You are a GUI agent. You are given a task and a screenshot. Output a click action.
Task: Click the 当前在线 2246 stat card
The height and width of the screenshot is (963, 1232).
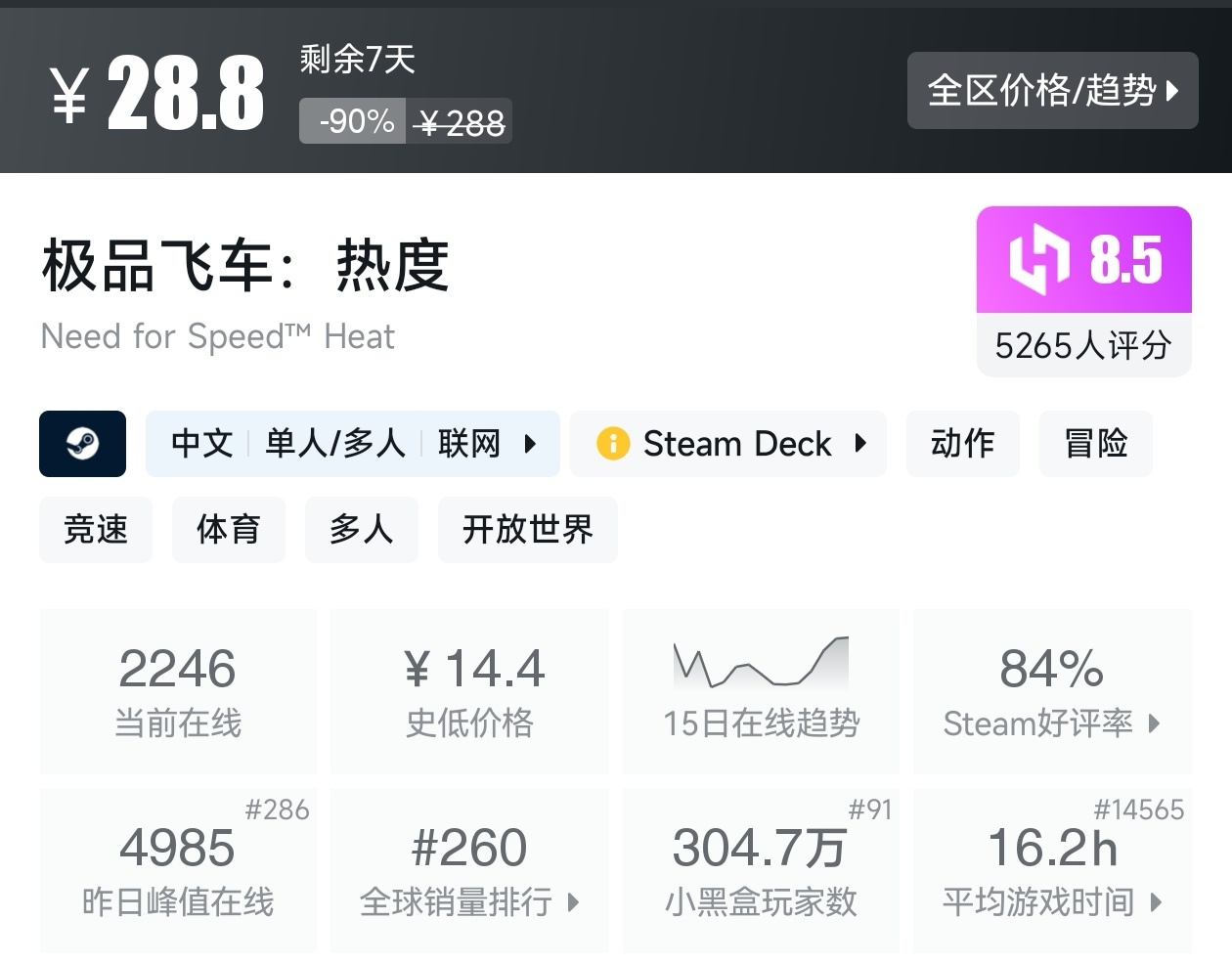click(x=178, y=691)
